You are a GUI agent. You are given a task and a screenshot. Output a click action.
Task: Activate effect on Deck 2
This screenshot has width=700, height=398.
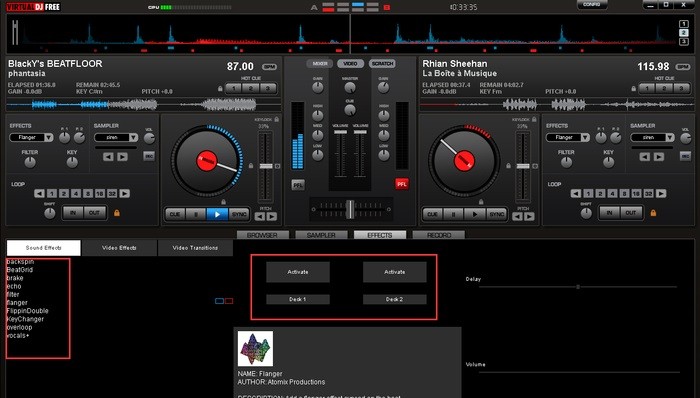(395, 272)
